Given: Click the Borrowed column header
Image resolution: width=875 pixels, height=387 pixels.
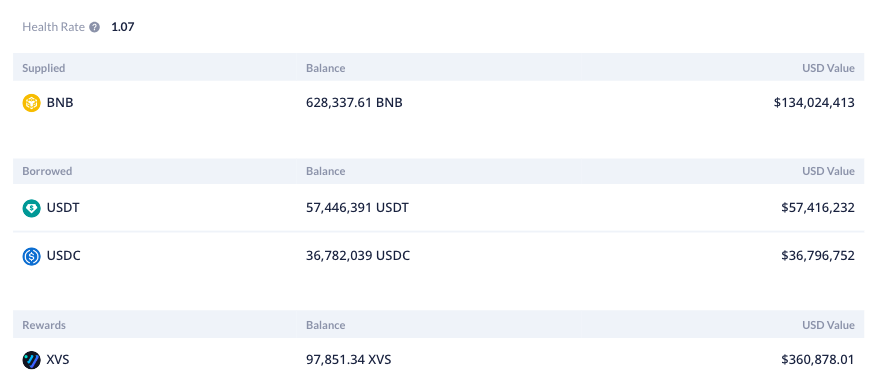Looking at the screenshot, I should coord(47,171).
